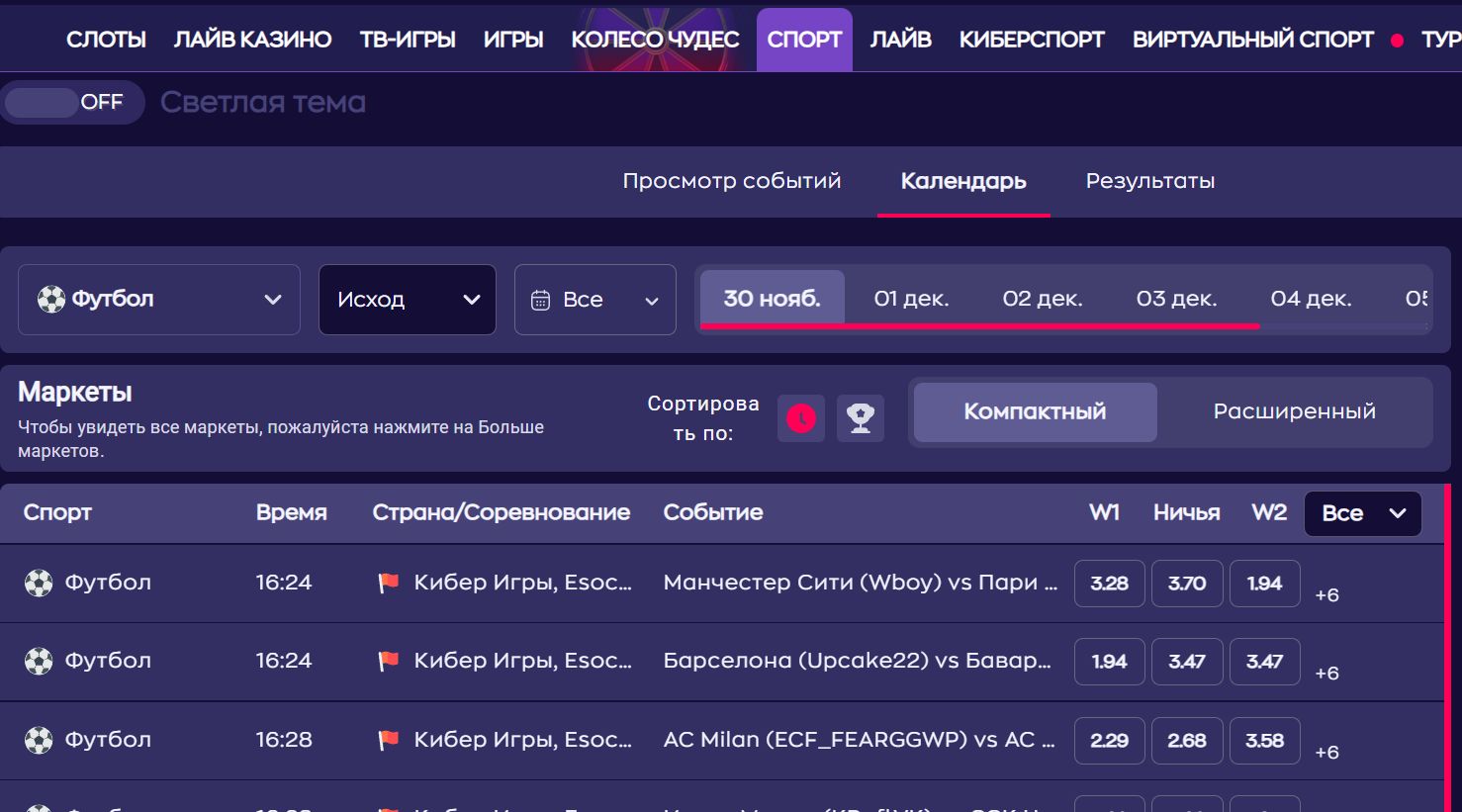
Task: Sort markets by time clock icon
Action: pyautogui.click(x=801, y=418)
